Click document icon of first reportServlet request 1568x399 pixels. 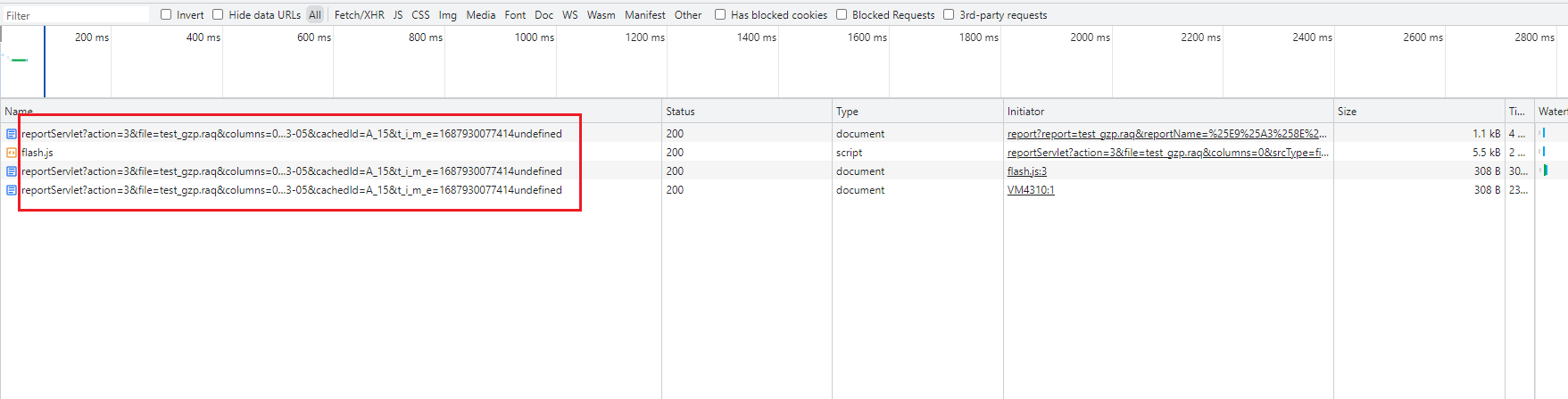pyautogui.click(x=12, y=134)
